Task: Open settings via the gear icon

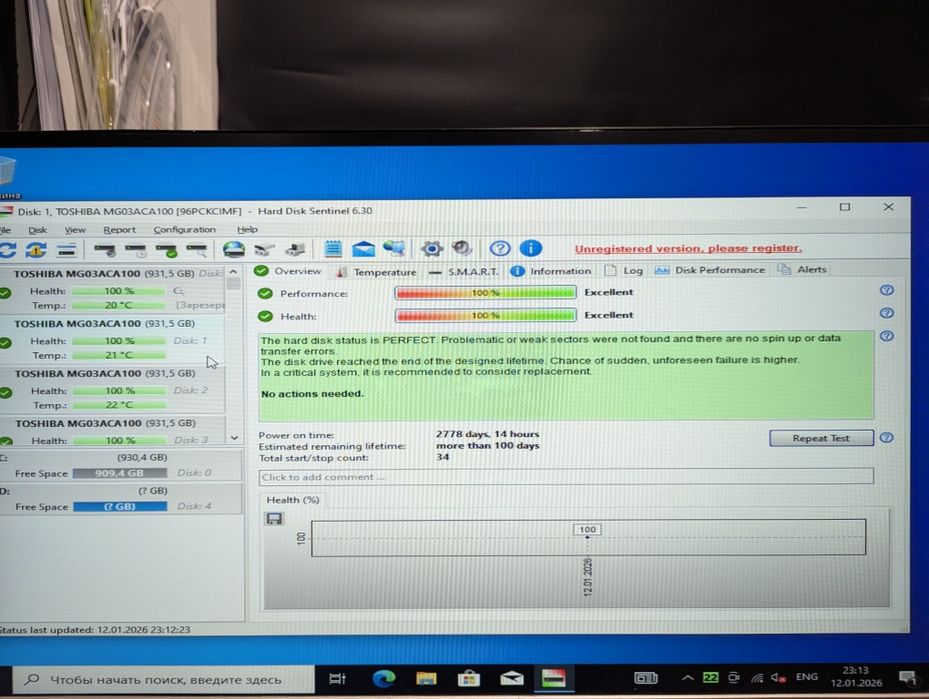Action: (432, 249)
